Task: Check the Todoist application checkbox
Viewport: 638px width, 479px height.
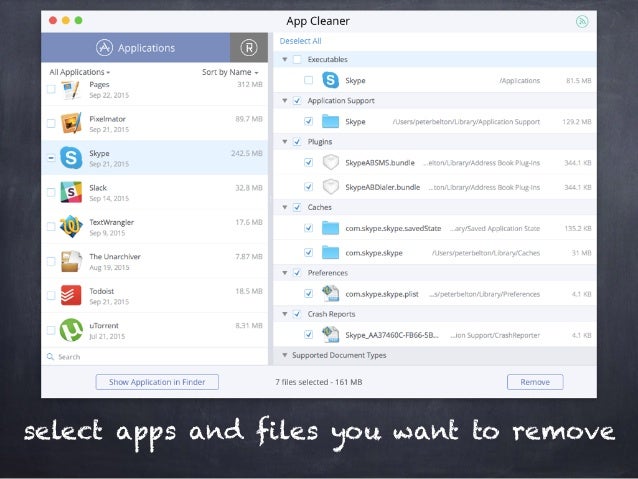Action: pos(51,295)
